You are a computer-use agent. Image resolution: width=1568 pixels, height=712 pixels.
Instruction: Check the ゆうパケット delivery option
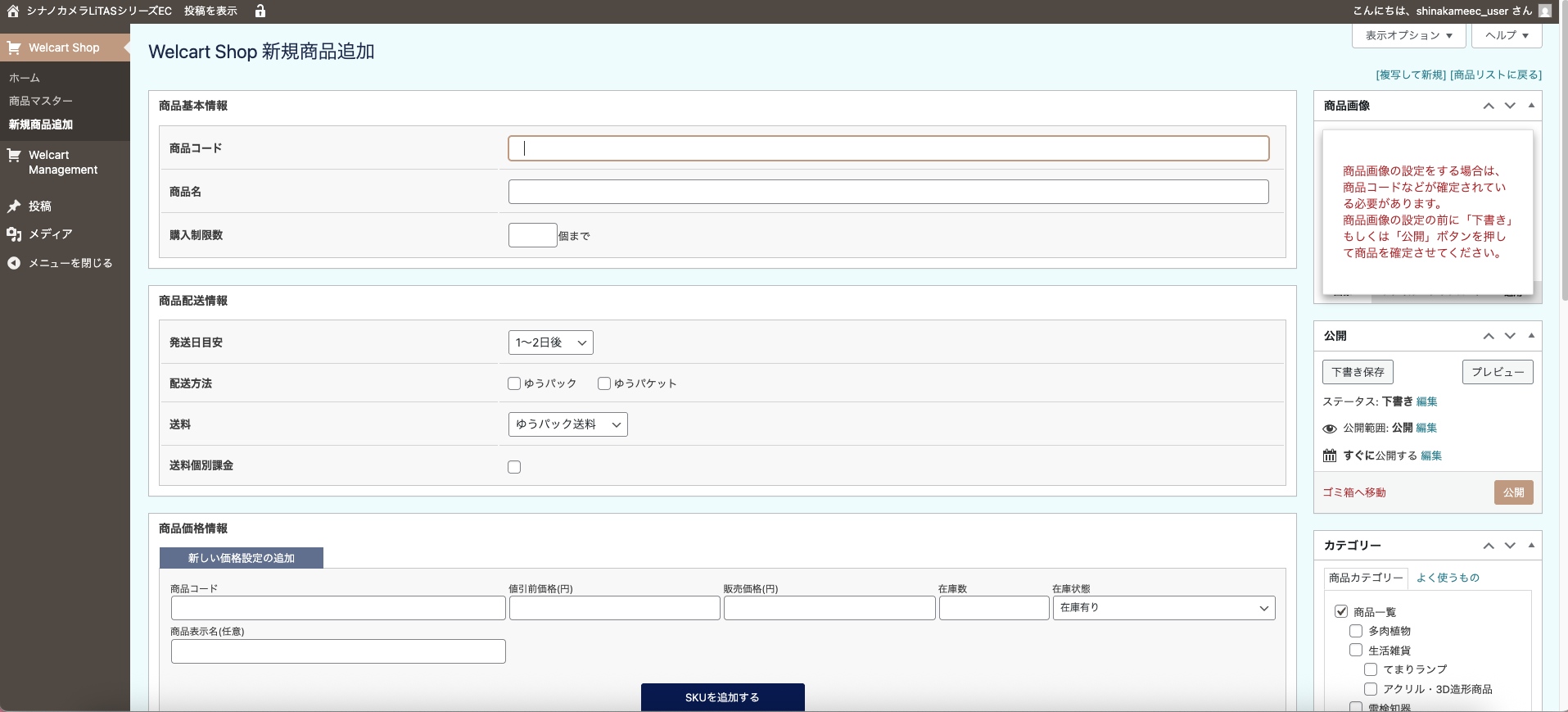point(604,383)
